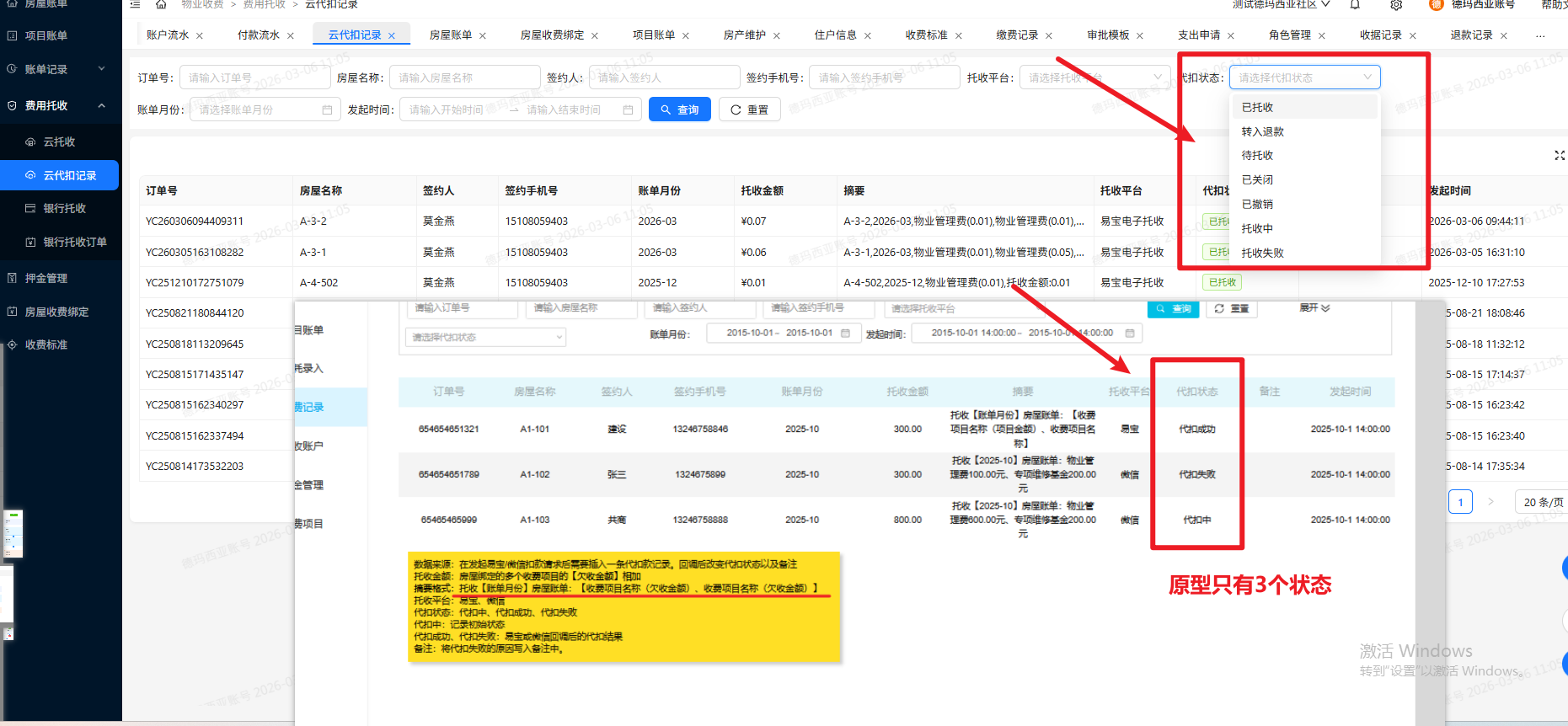The height and width of the screenshot is (726, 1568).
Task: Show more tabs with the ellipsis icon
Action: pos(1540,35)
